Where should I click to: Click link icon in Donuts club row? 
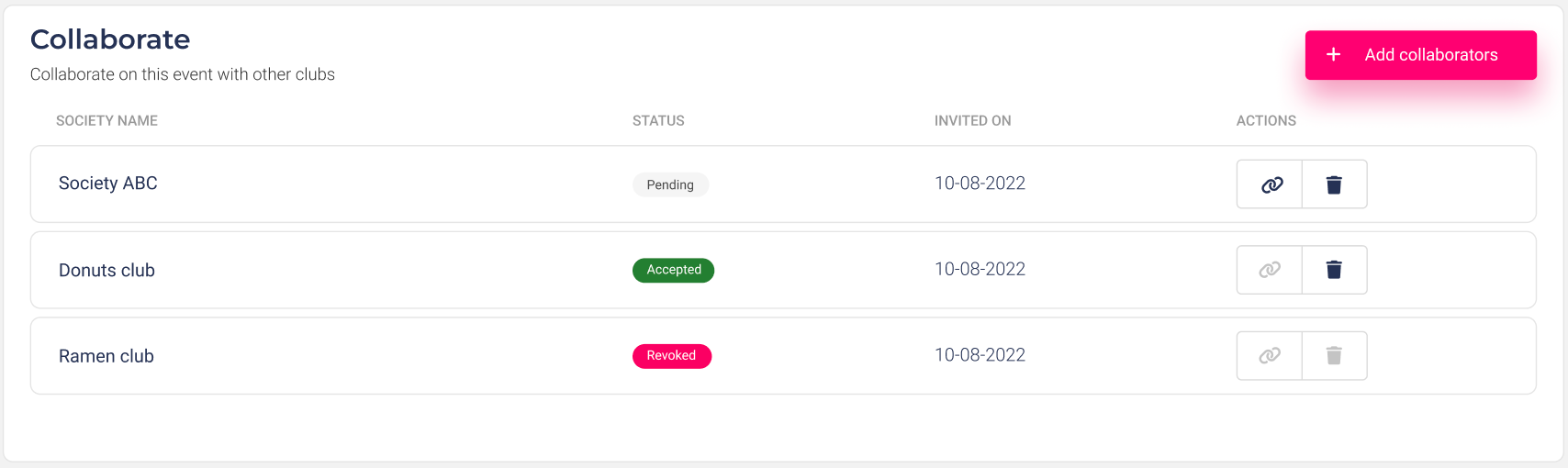coord(1270,270)
